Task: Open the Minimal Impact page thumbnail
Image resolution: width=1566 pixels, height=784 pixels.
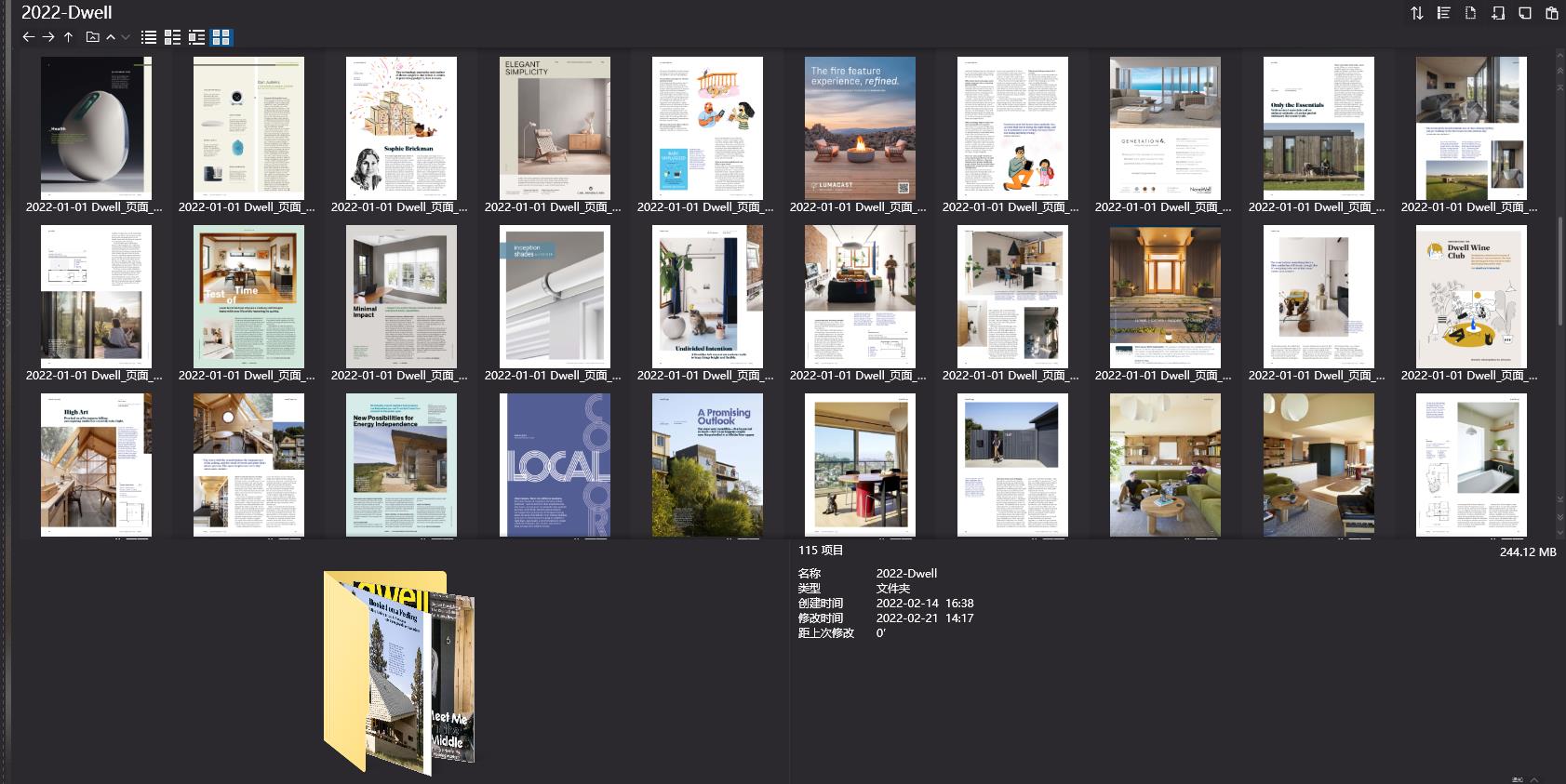Action: click(x=402, y=296)
